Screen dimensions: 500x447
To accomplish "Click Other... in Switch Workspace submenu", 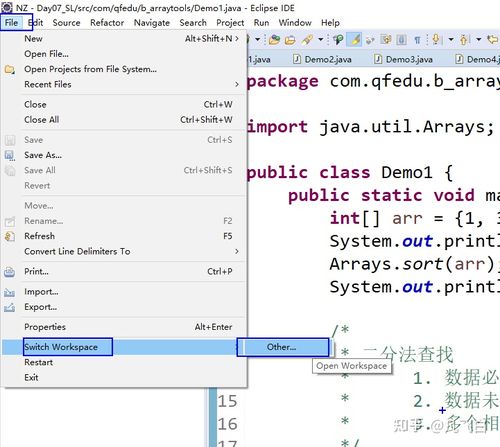I will 283,347.
